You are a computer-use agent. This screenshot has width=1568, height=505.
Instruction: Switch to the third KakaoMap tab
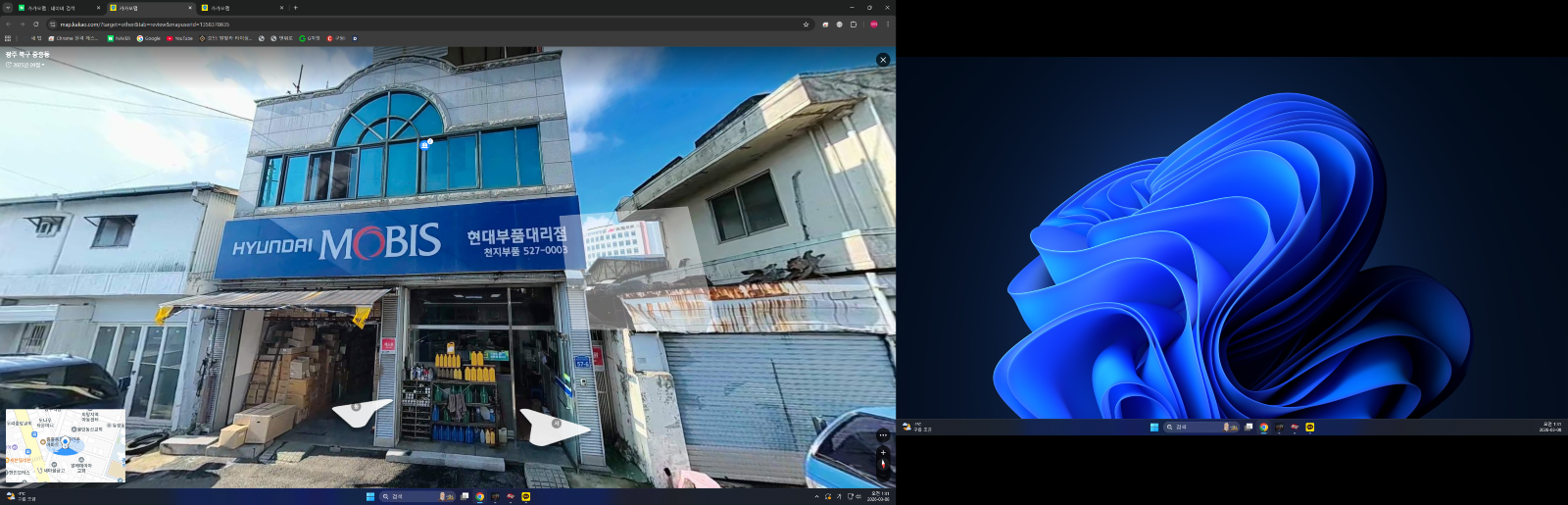242,8
